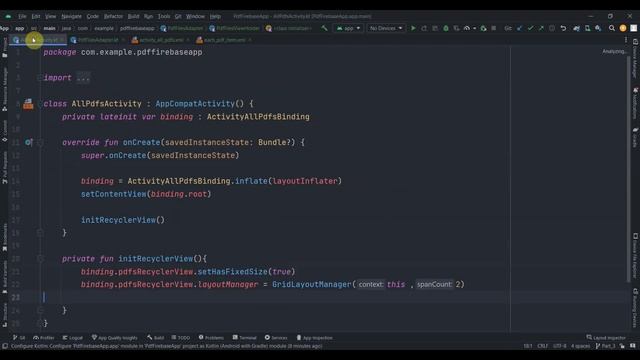Click the orange account avatar icon
640x360 pixels.
click(x=623, y=28)
